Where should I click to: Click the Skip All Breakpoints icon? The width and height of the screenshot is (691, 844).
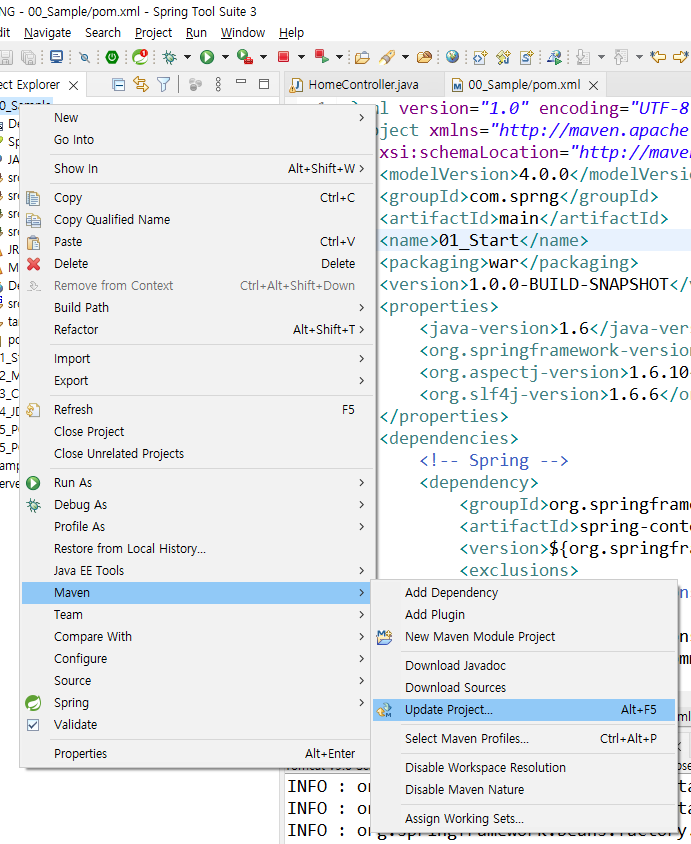point(84,57)
